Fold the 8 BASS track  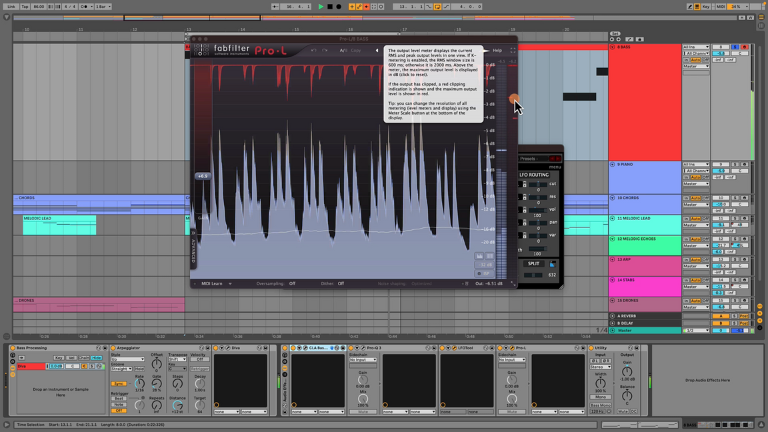[612, 47]
